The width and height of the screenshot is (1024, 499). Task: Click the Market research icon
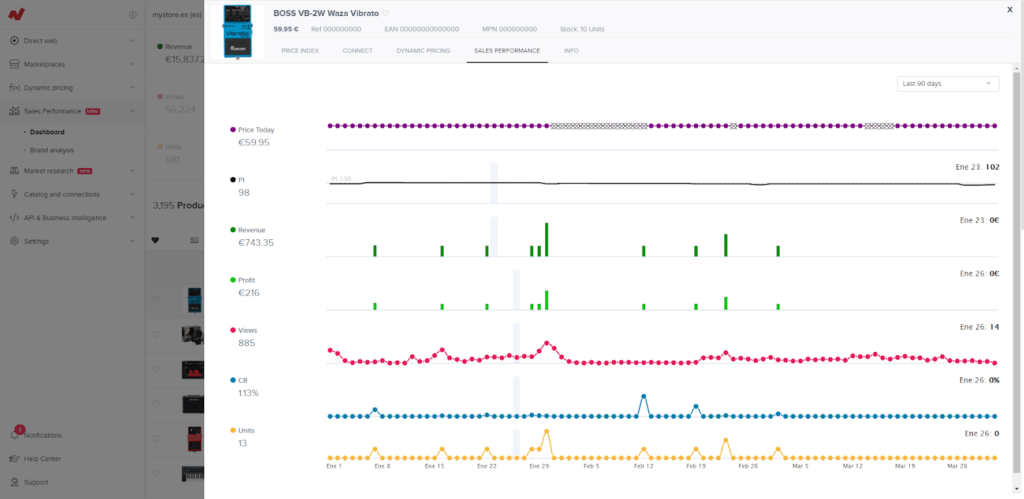[14, 170]
